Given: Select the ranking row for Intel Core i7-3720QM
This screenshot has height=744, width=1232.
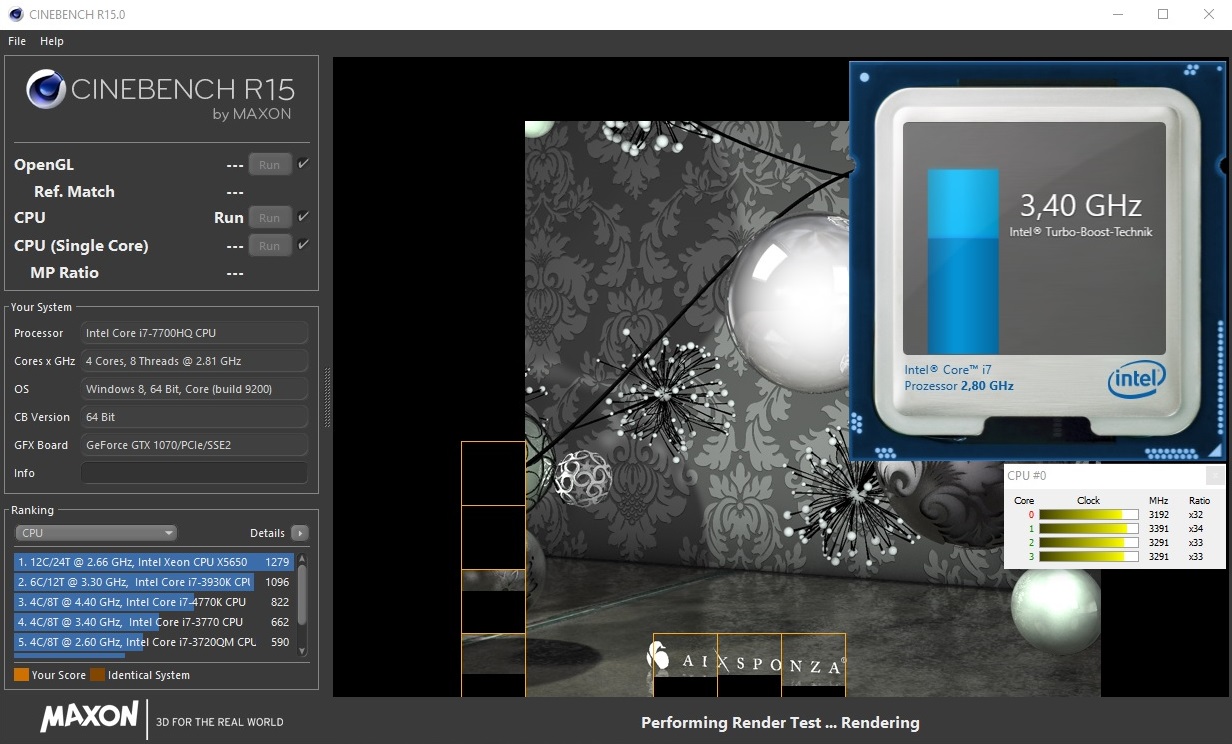Looking at the screenshot, I should pyautogui.click(x=154, y=642).
